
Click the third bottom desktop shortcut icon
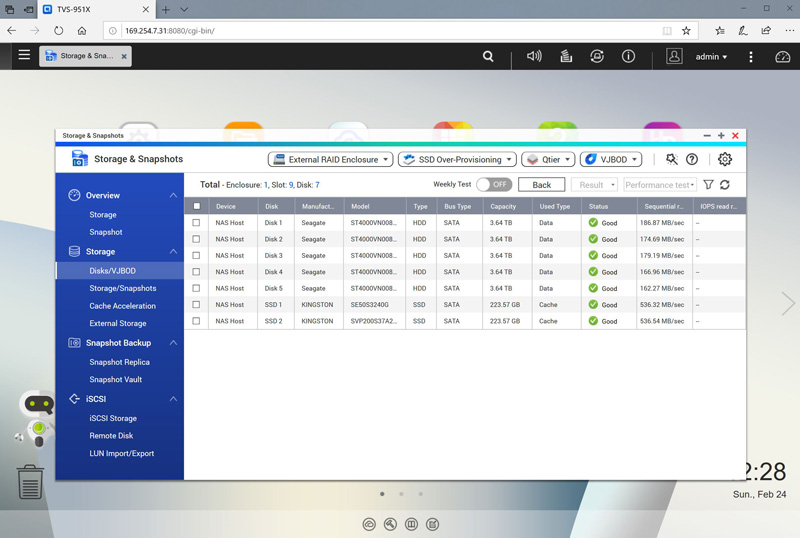click(411, 524)
